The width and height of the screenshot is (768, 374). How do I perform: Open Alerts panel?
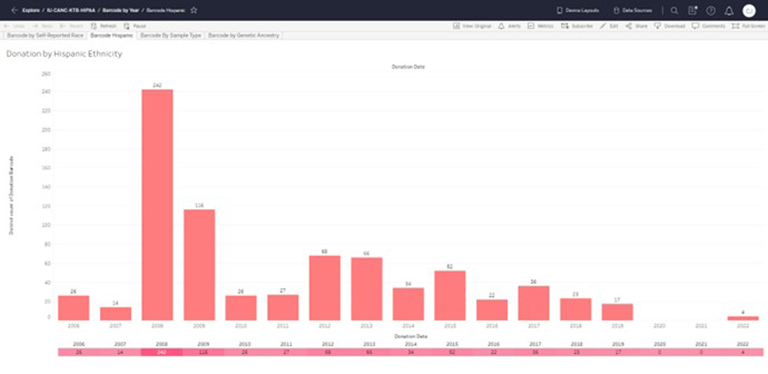click(x=509, y=26)
